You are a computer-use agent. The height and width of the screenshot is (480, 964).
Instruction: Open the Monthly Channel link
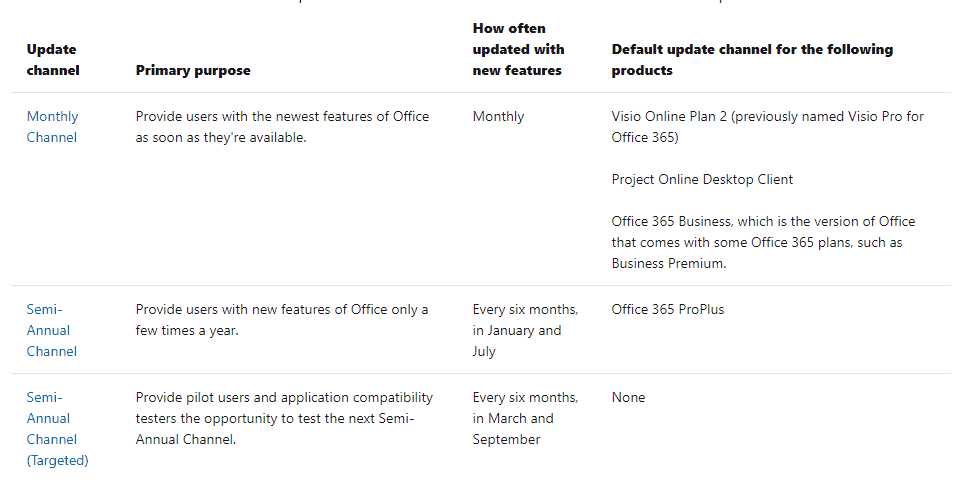(x=52, y=127)
